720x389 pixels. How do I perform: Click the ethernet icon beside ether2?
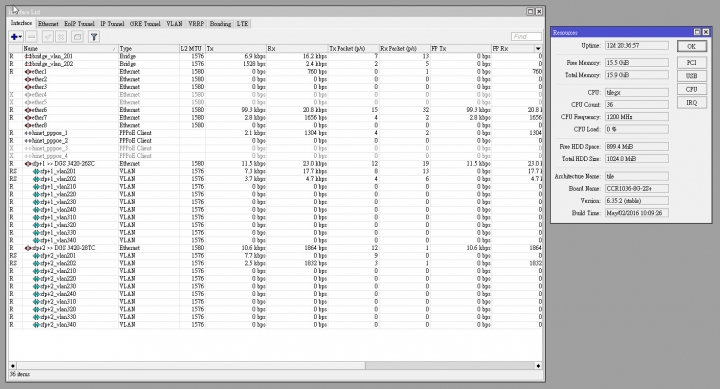click(x=28, y=79)
